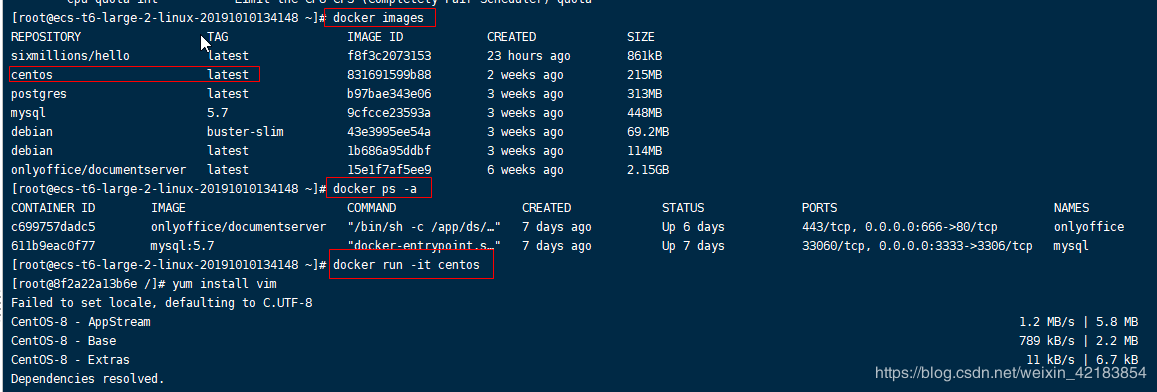Click '2 weeks ago' created value
Image resolution: width=1157 pixels, height=392 pixels.
click(x=525, y=75)
